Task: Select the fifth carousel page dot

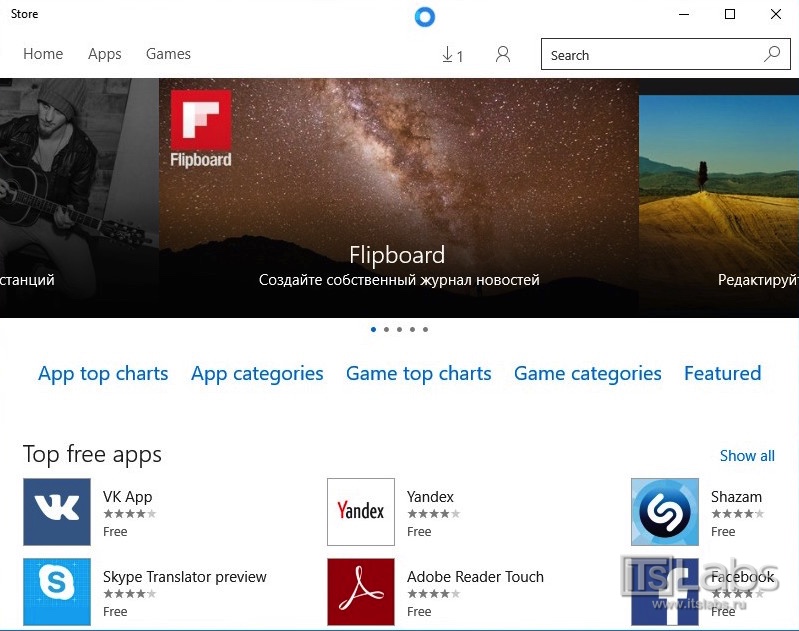Action: 425,329
